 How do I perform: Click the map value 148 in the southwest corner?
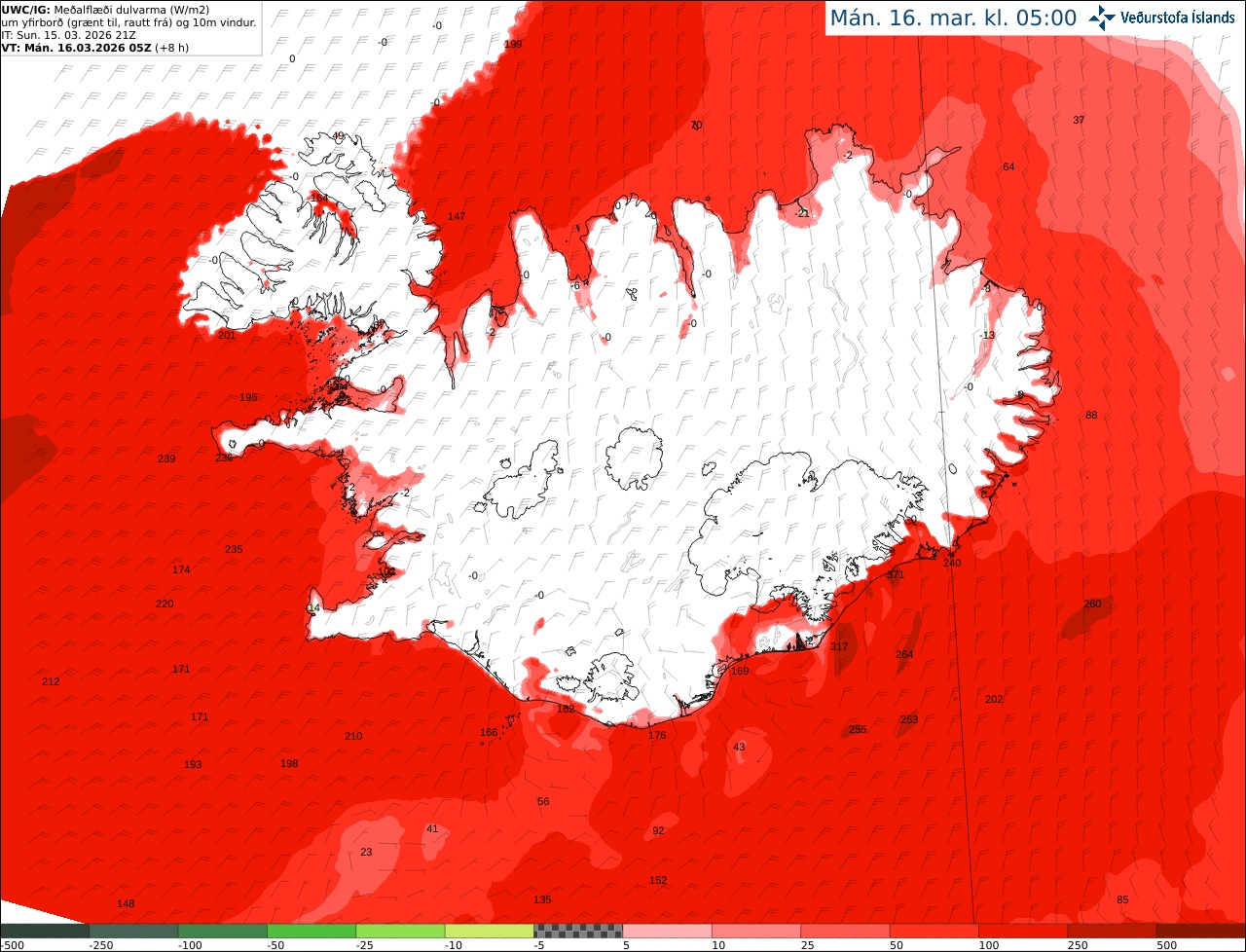(126, 904)
